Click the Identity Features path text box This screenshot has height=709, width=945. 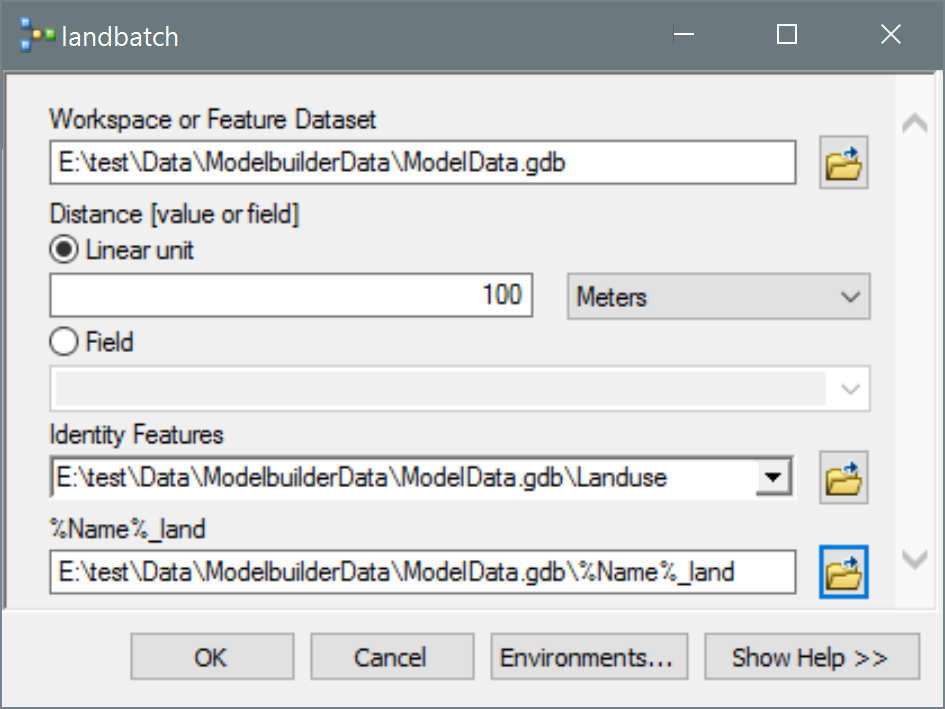point(400,479)
